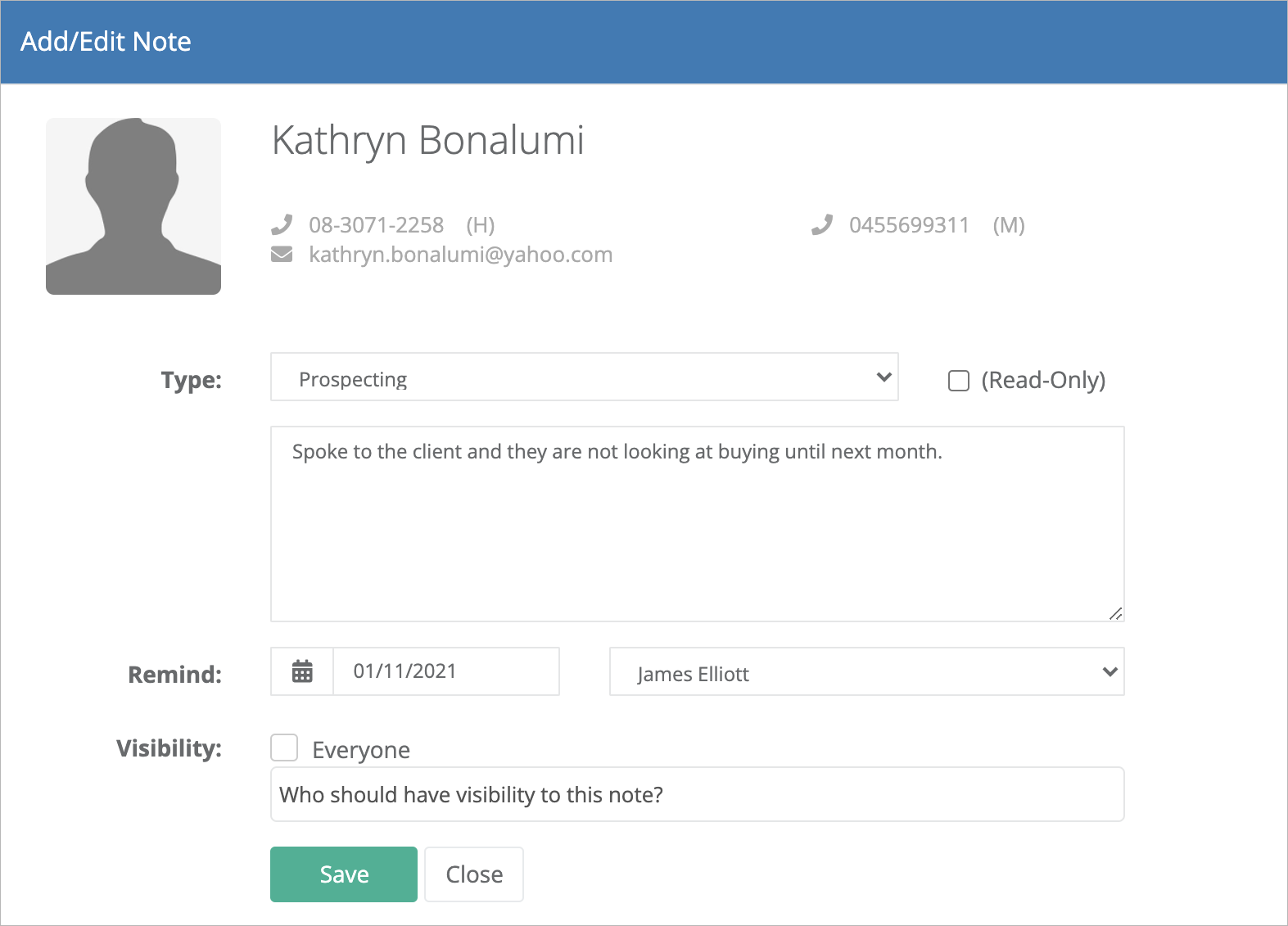The width and height of the screenshot is (1288, 926).
Task: Click into the note text area
Action: (698, 524)
